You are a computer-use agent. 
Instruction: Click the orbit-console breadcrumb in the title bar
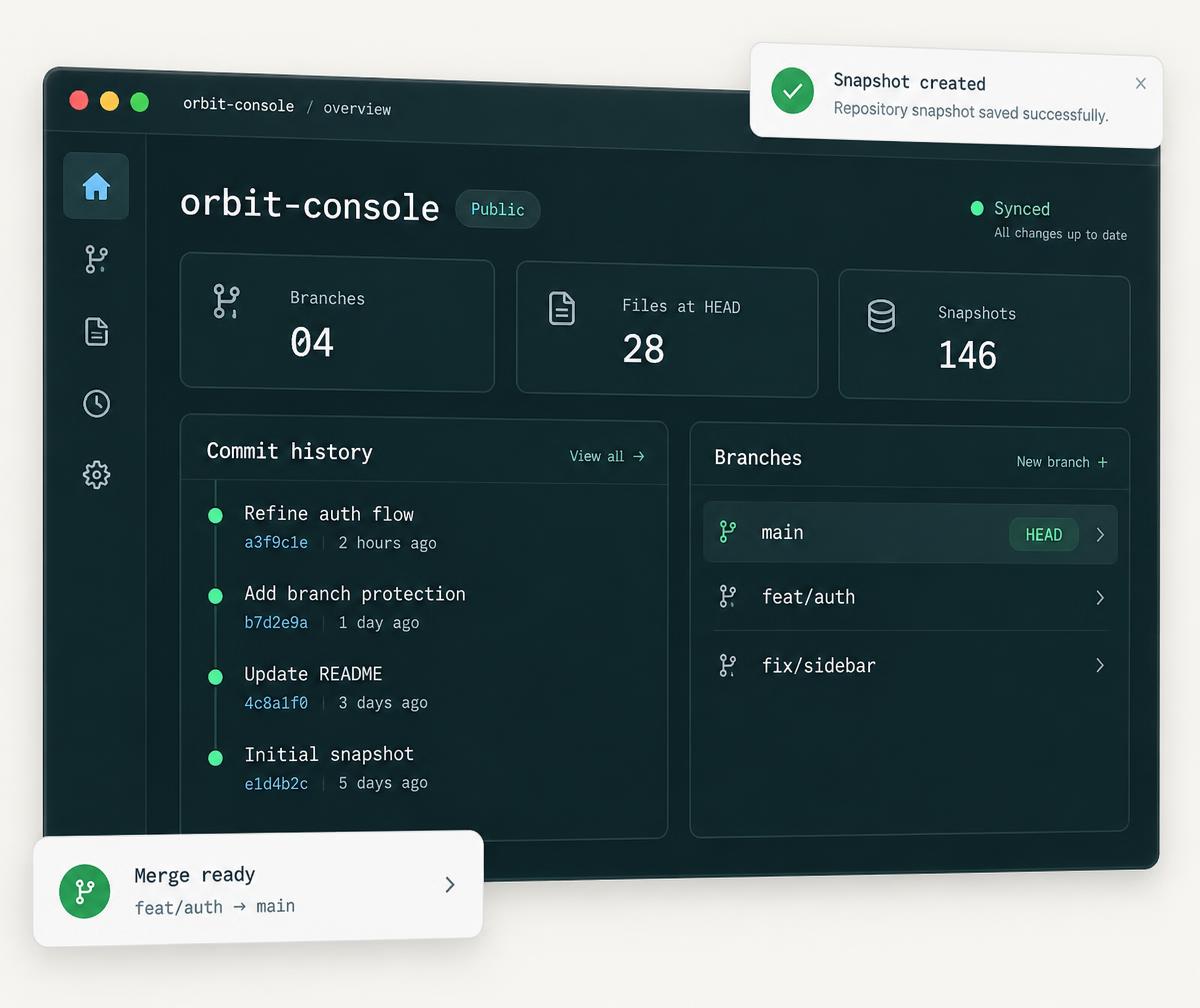(238, 105)
